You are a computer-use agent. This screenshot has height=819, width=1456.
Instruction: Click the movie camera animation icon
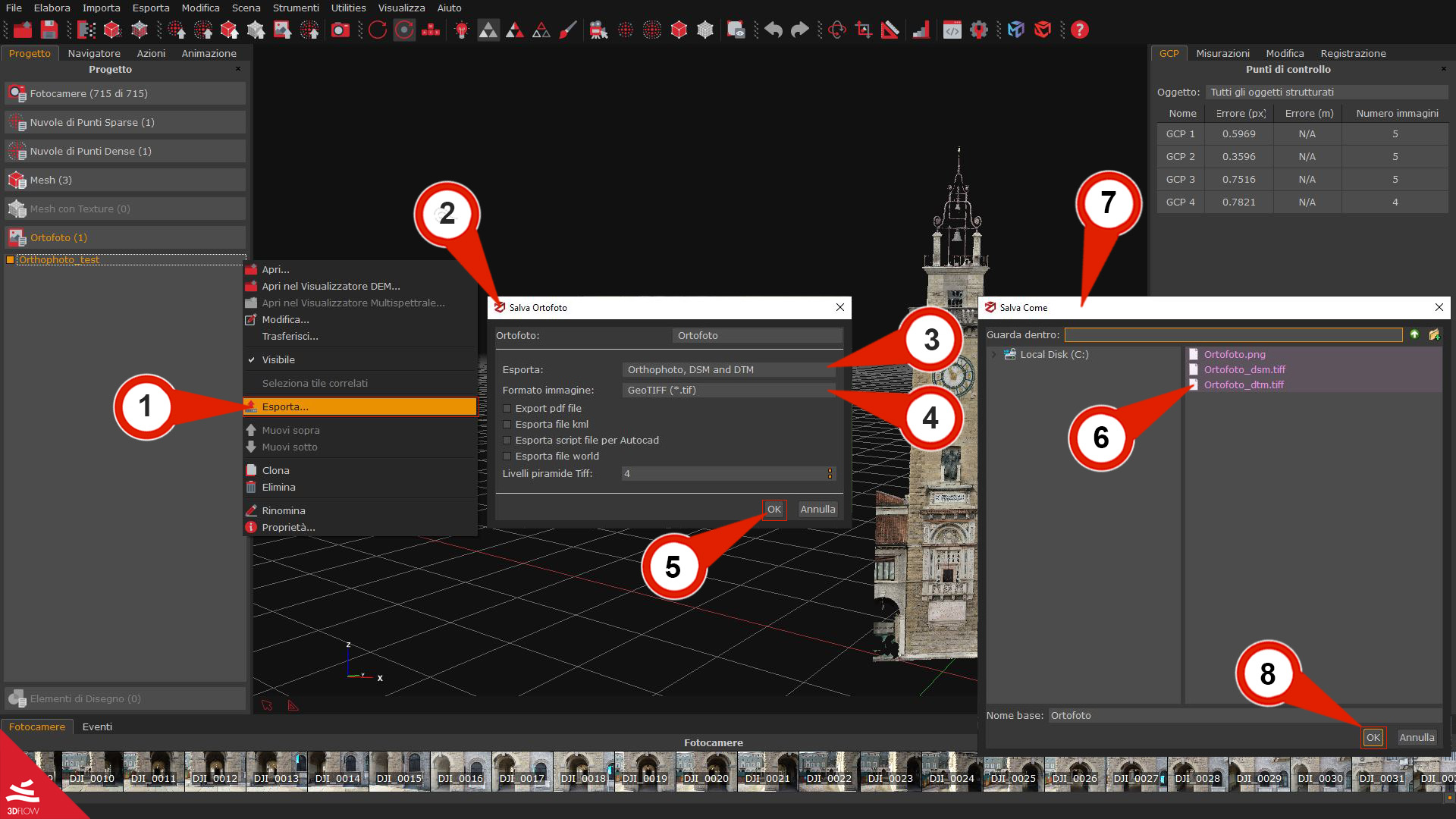pyautogui.click(x=599, y=30)
